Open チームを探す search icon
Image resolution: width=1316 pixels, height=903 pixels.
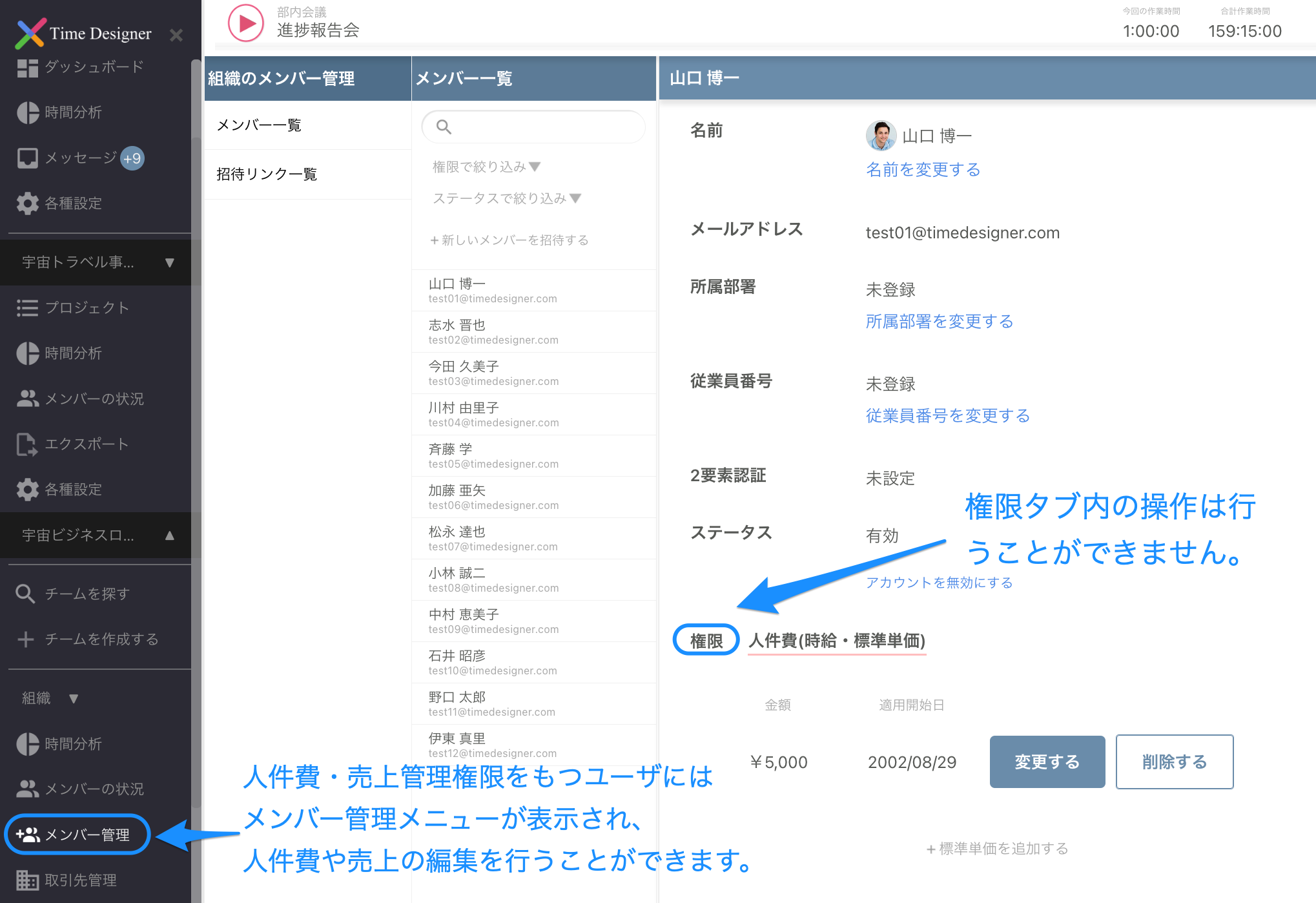[x=86, y=594]
